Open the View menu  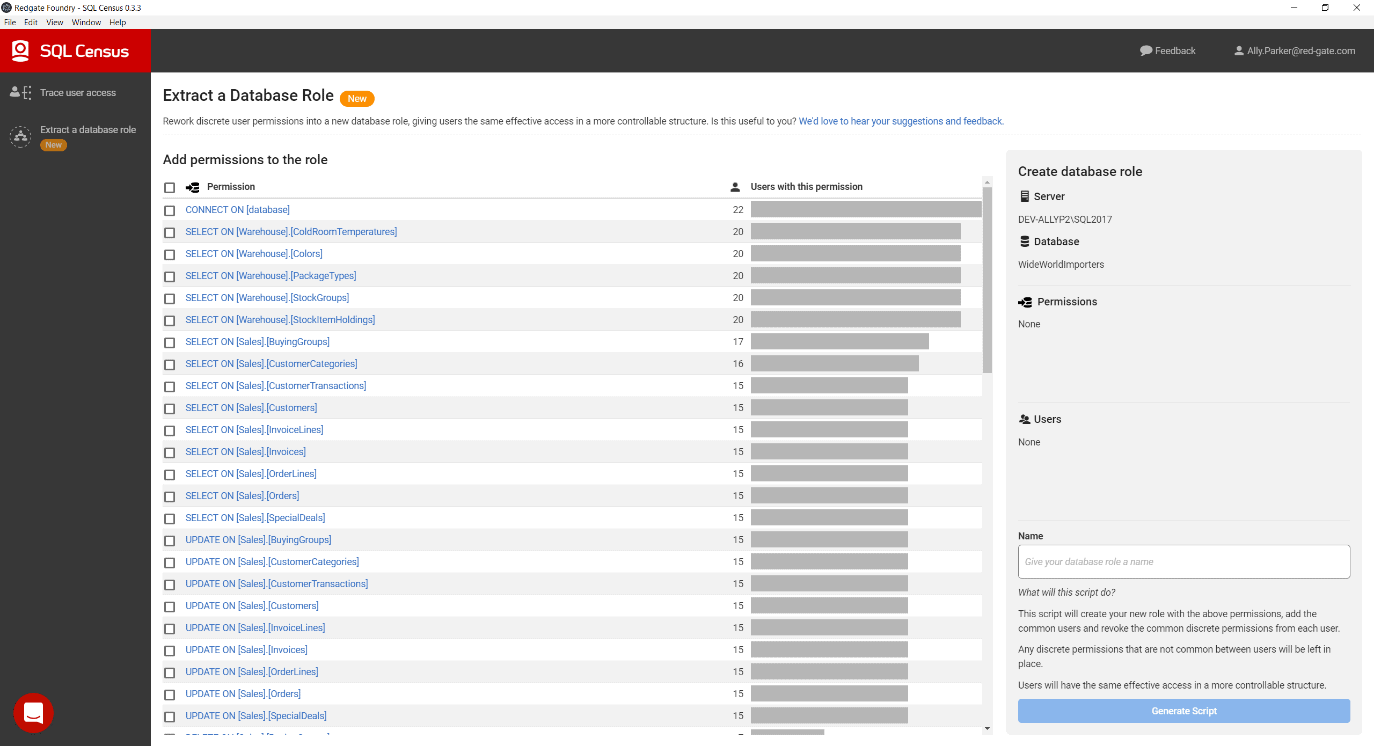tap(55, 22)
